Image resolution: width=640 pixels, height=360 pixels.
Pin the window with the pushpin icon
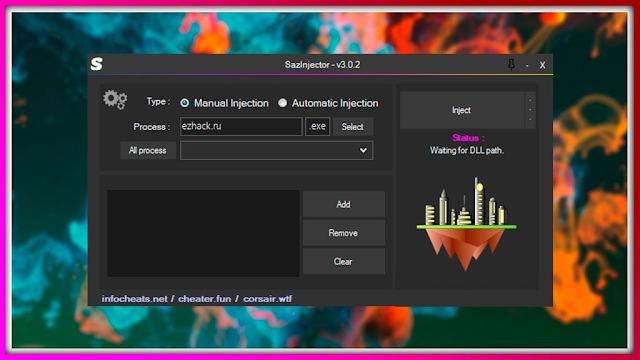[511, 64]
